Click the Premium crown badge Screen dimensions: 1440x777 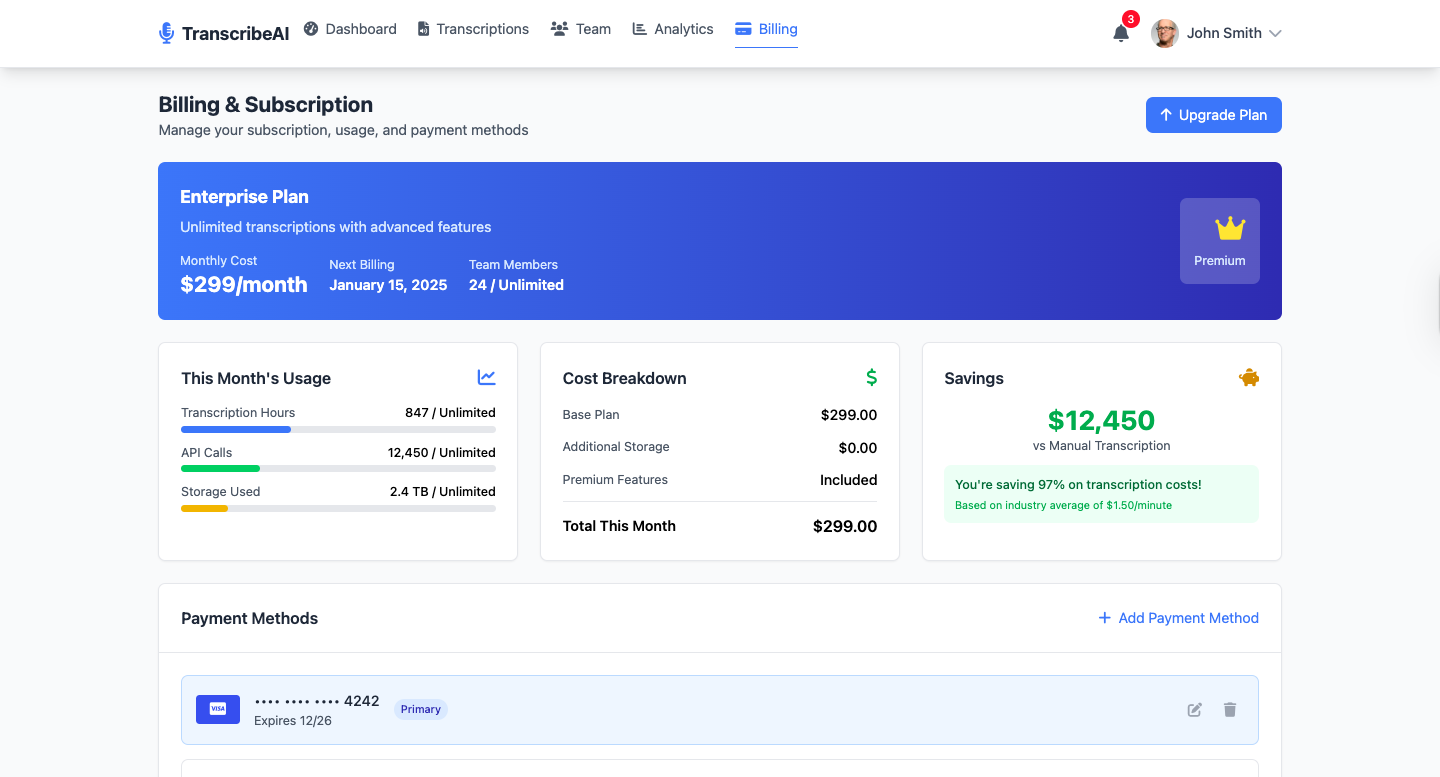(1219, 241)
